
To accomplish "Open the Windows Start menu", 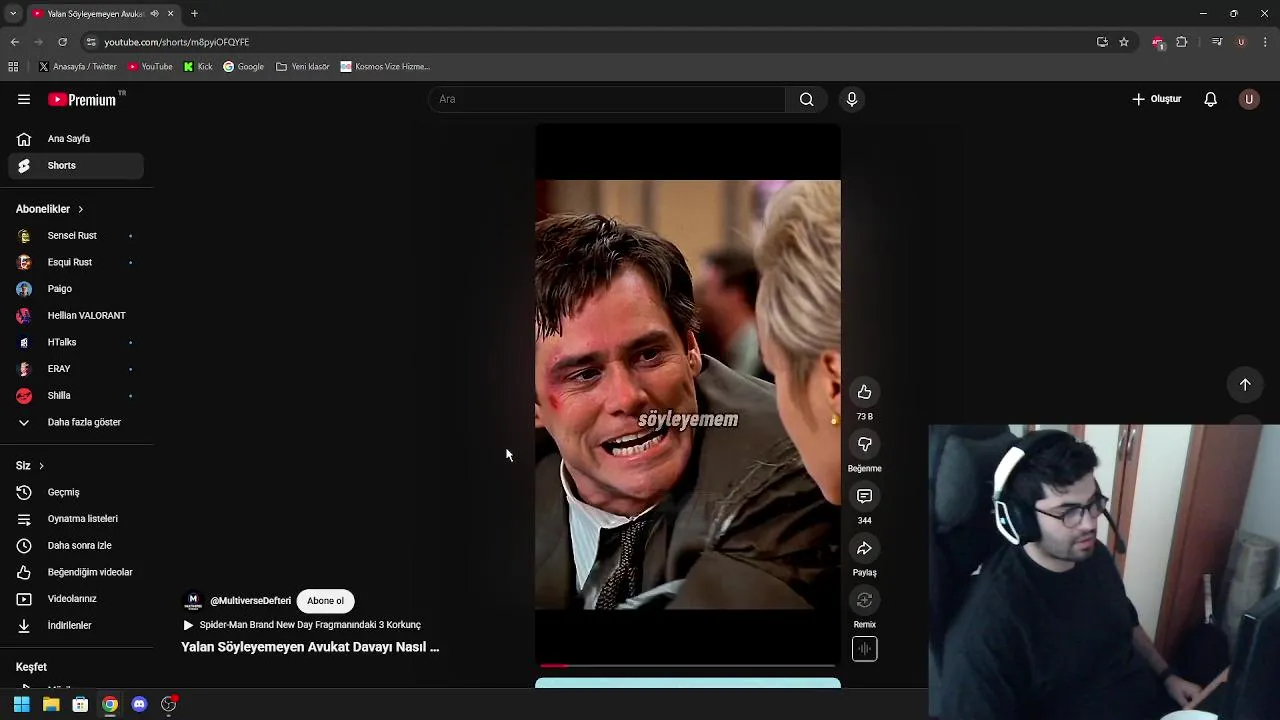I will coord(21,704).
